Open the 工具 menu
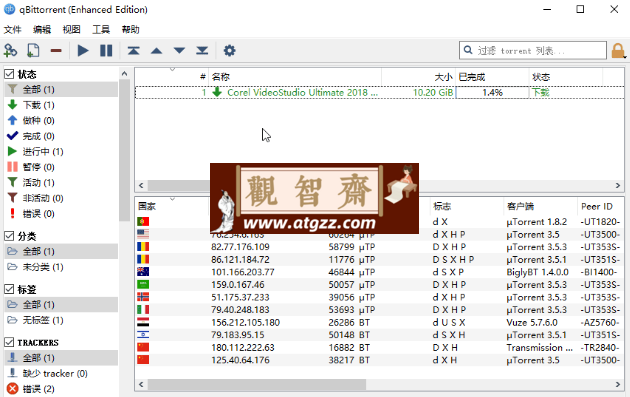The width and height of the screenshot is (630, 397). pos(101,29)
